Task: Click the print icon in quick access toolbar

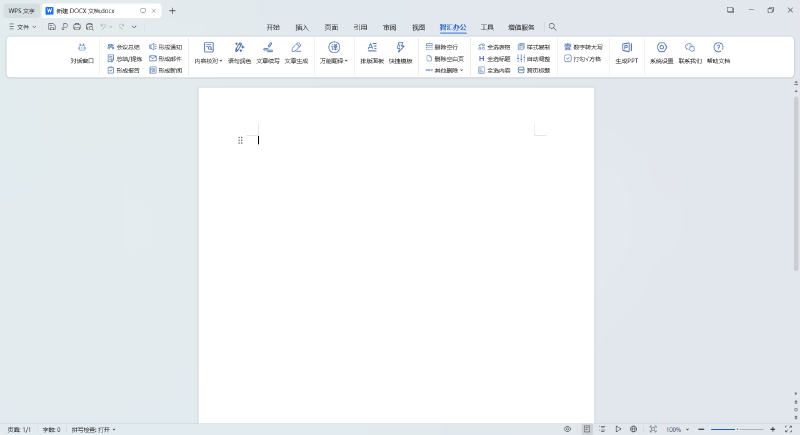Action: pyautogui.click(x=77, y=27)
